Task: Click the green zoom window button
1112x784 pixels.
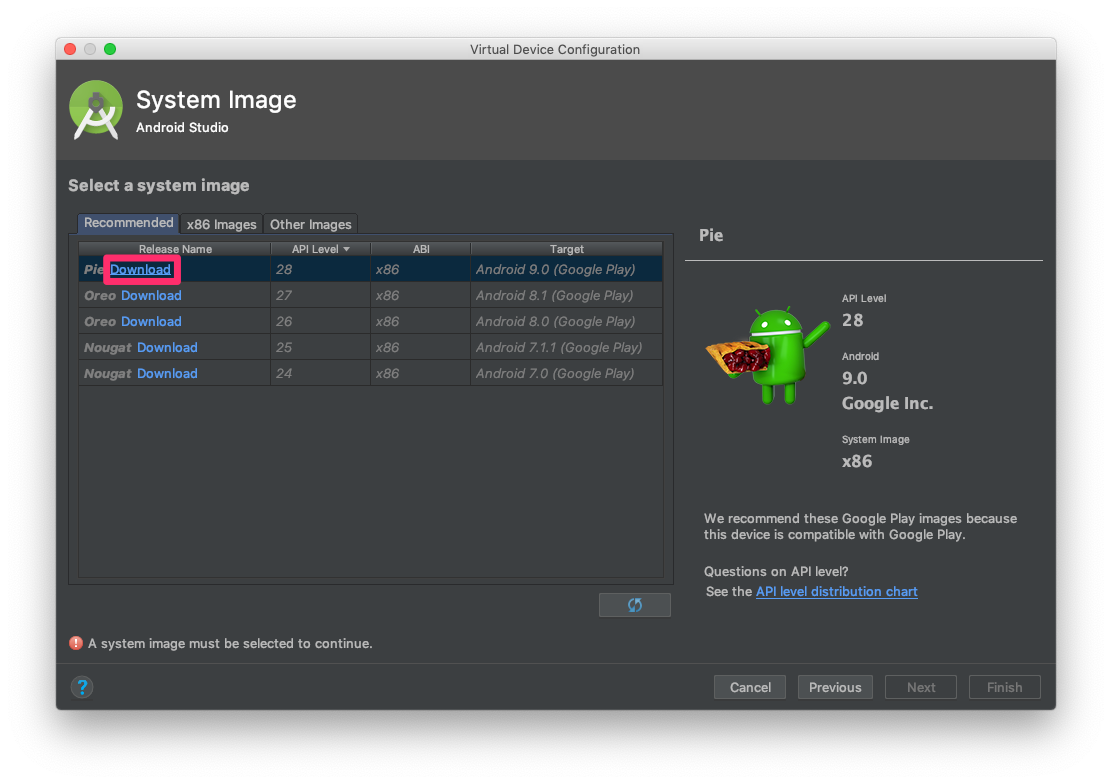Action: pyautogui.click(x=110, y=49)
